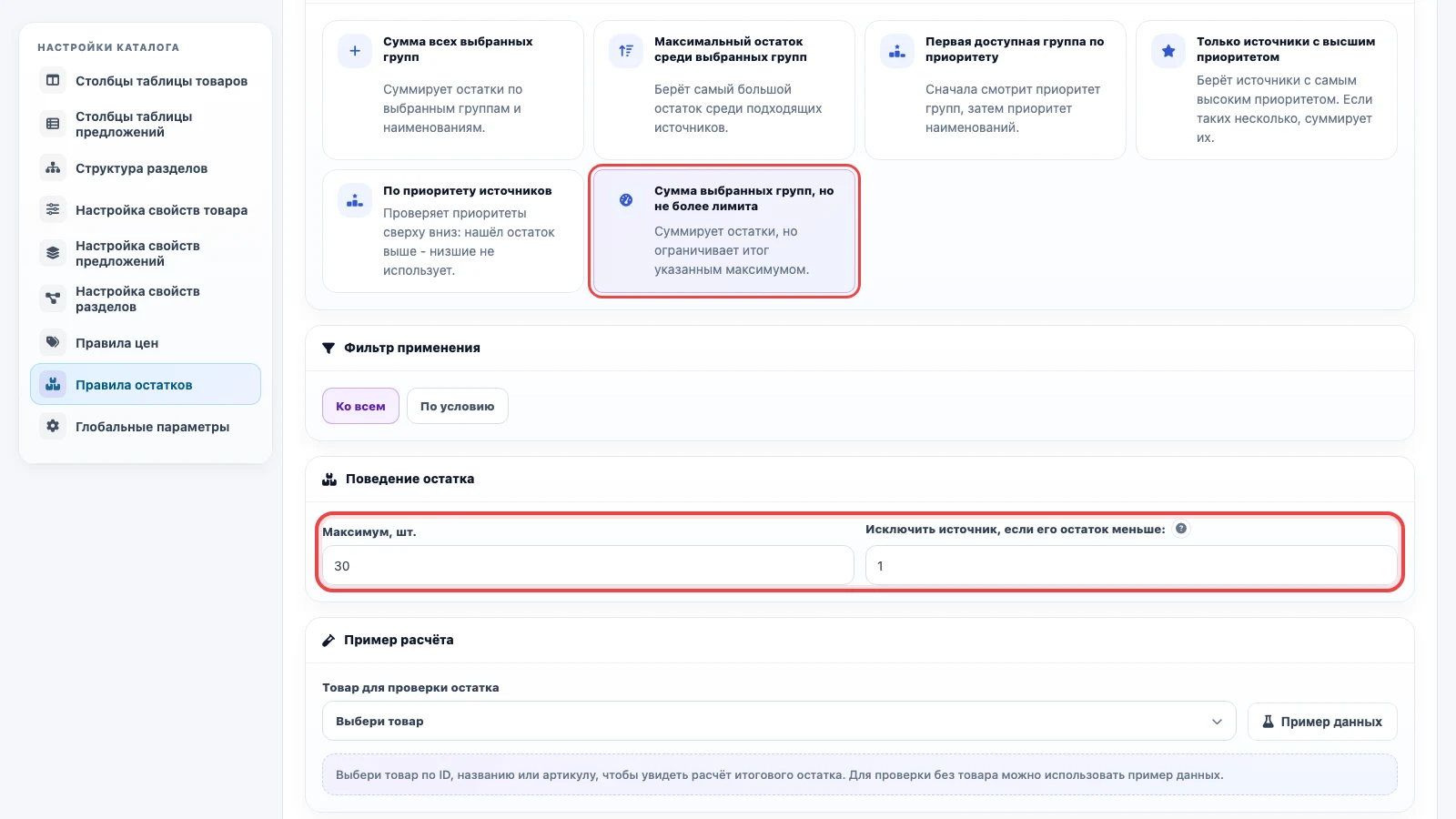The image size is (1456, 819).
Task: Click the question mark help icon
Action: 1181,529
